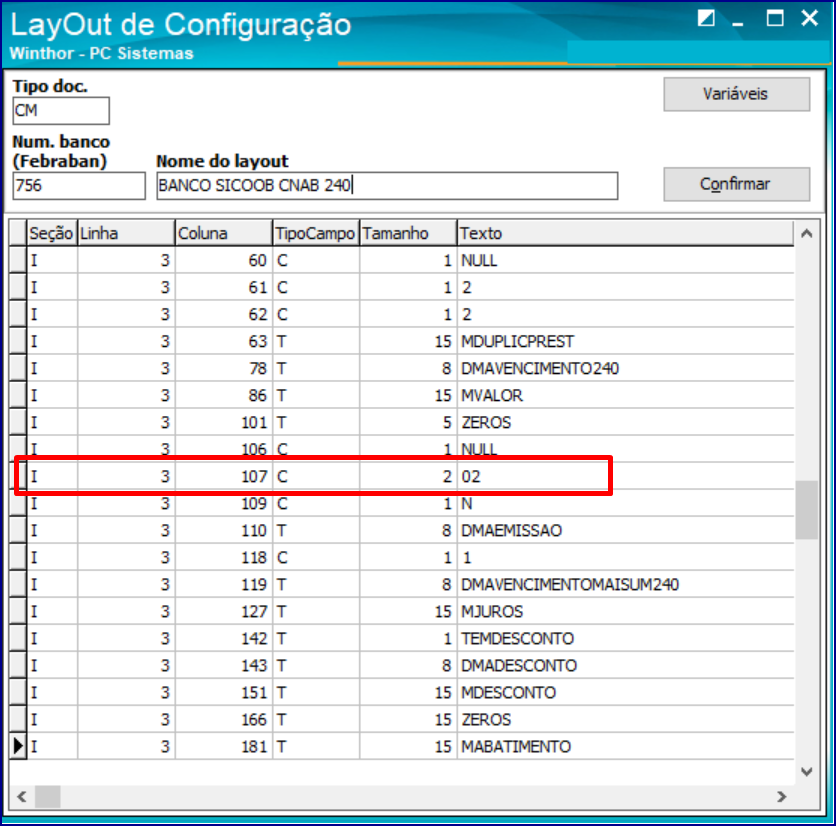Click Tamanho cell 15 in column 127 row
Image resolution: width=836 pixels, height=826 pixels.
[x=408, y=612]
